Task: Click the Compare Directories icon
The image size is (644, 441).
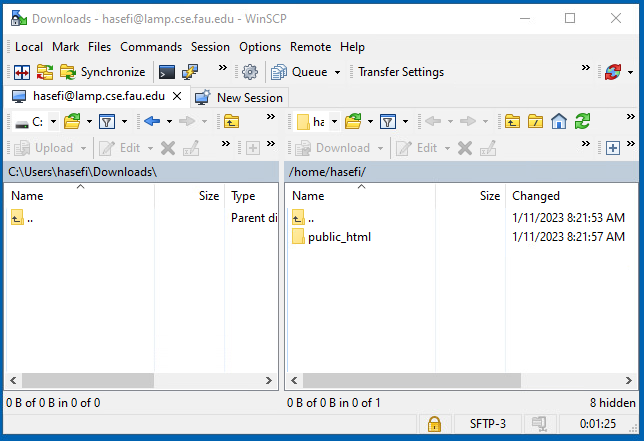Action: click(21, 72)
